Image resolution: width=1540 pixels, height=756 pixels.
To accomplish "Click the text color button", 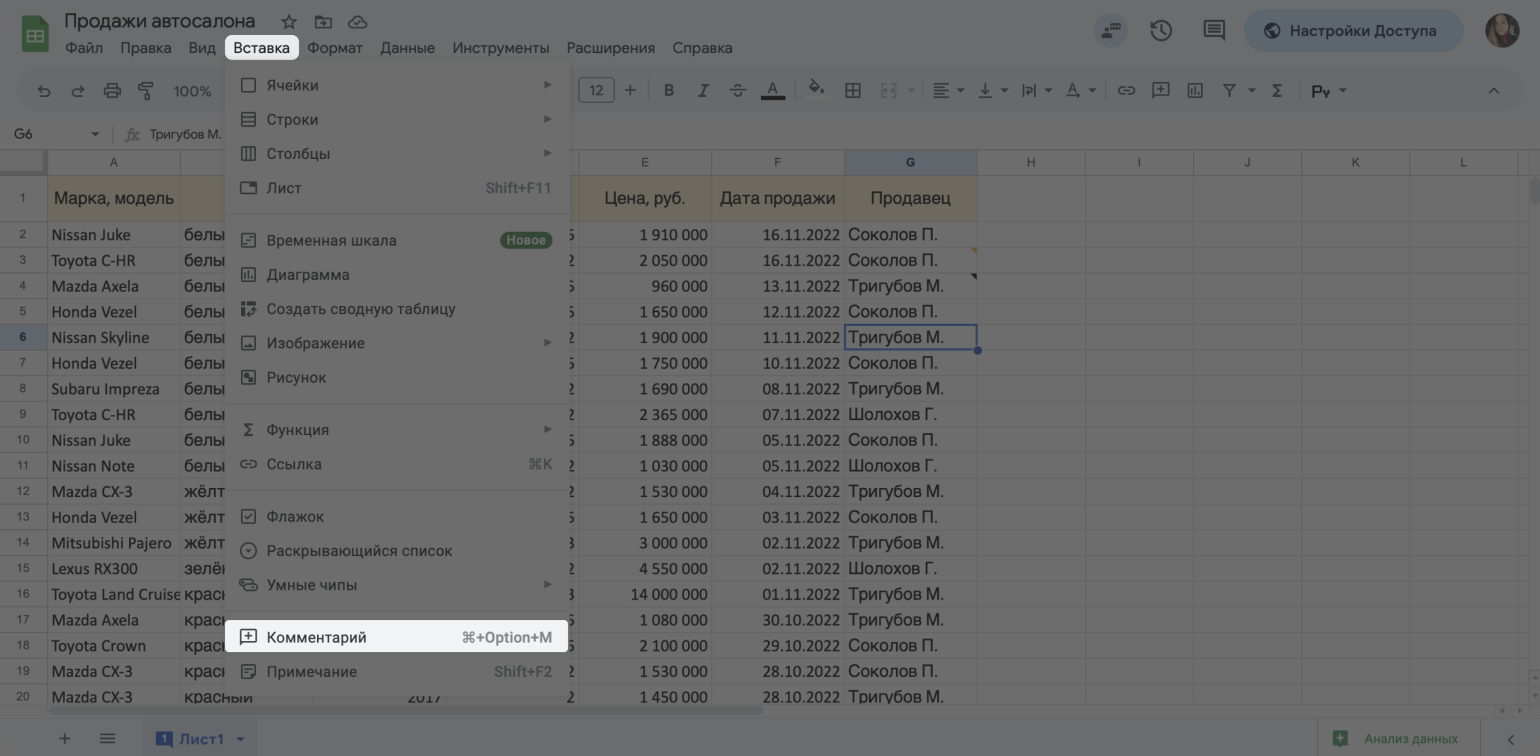I will [x=772, y=91].
